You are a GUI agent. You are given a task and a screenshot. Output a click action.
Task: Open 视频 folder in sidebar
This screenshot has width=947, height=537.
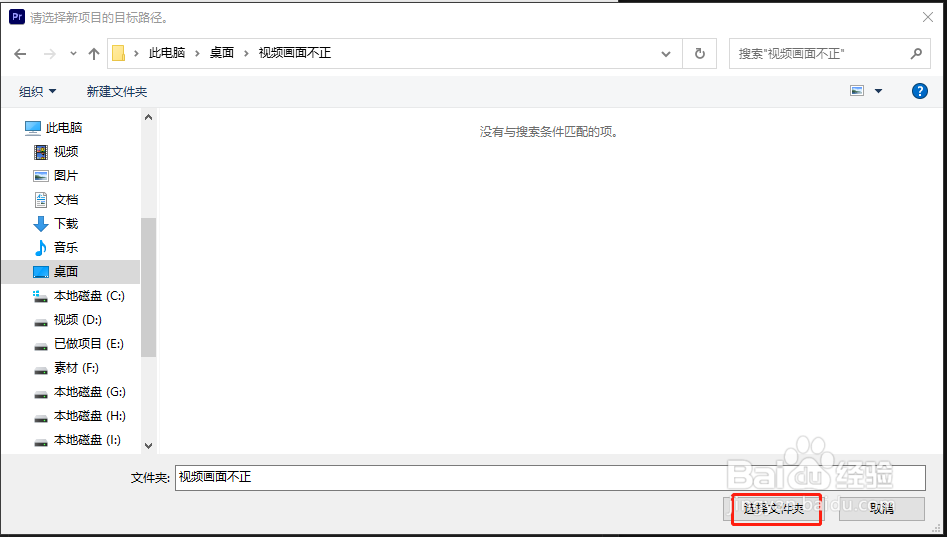[x=56, y=152]
